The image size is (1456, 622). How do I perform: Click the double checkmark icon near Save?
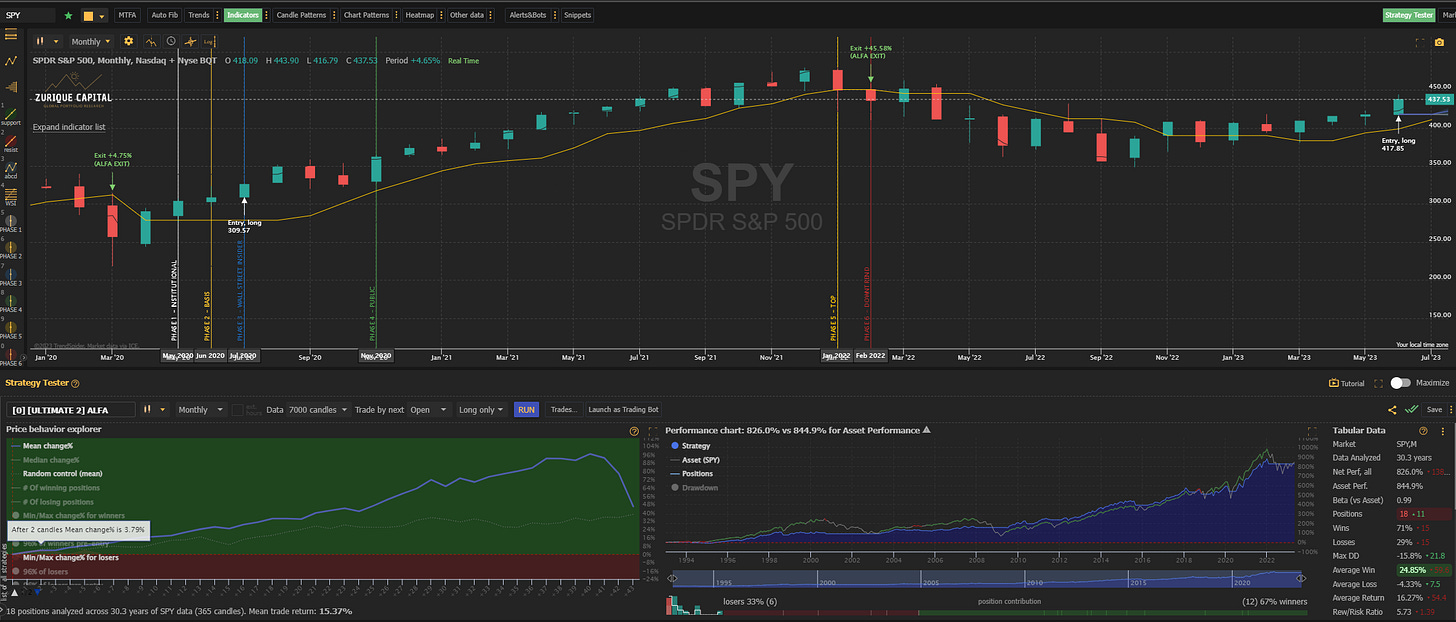tap(1411, 409)
